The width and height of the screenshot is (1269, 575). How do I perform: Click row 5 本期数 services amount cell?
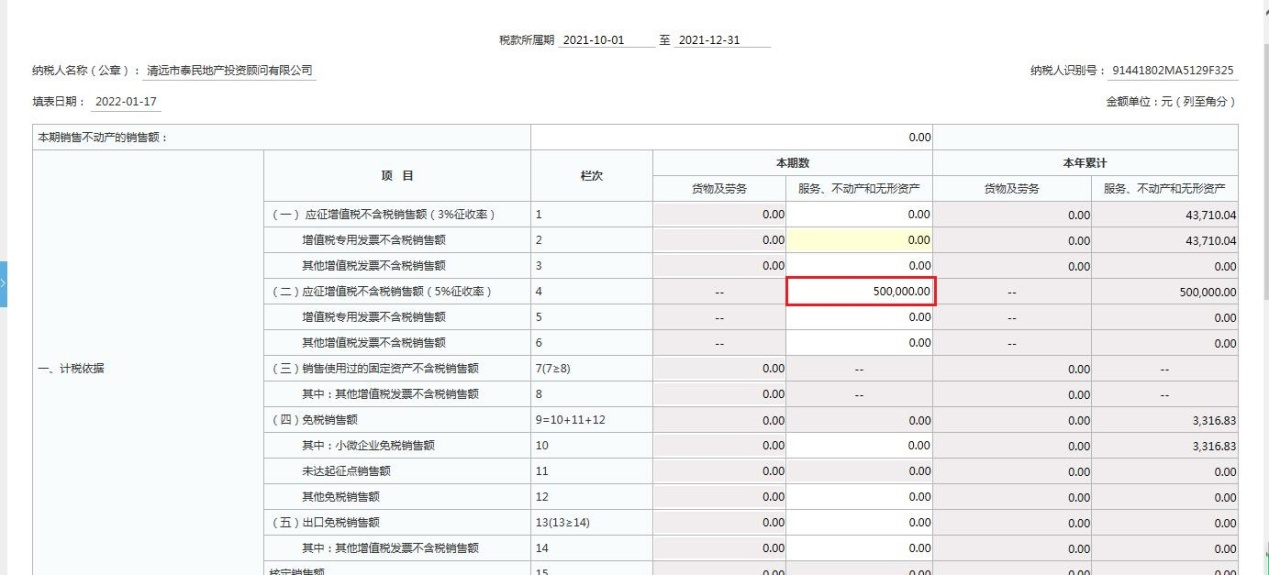coord(860,317)
